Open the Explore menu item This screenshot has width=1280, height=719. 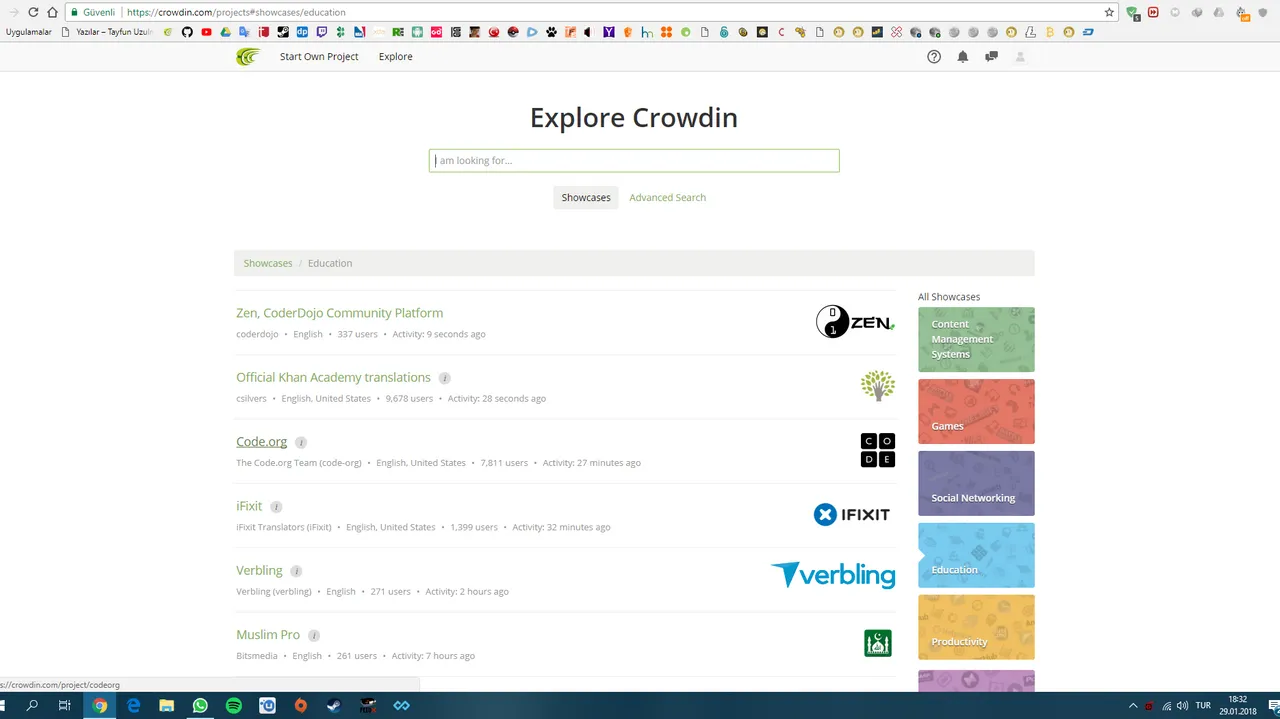(x=395, y=57)
